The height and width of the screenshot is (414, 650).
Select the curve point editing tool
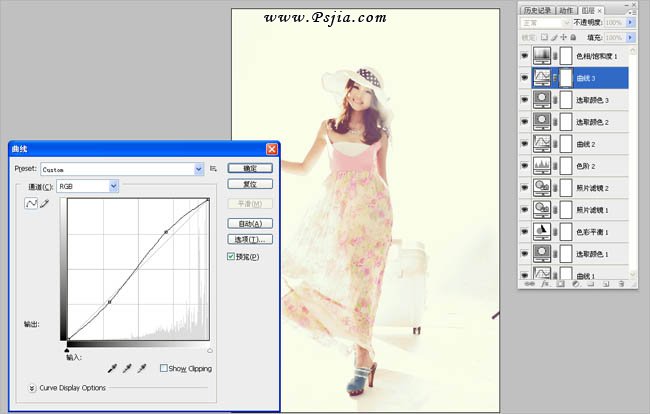[30, 204]
